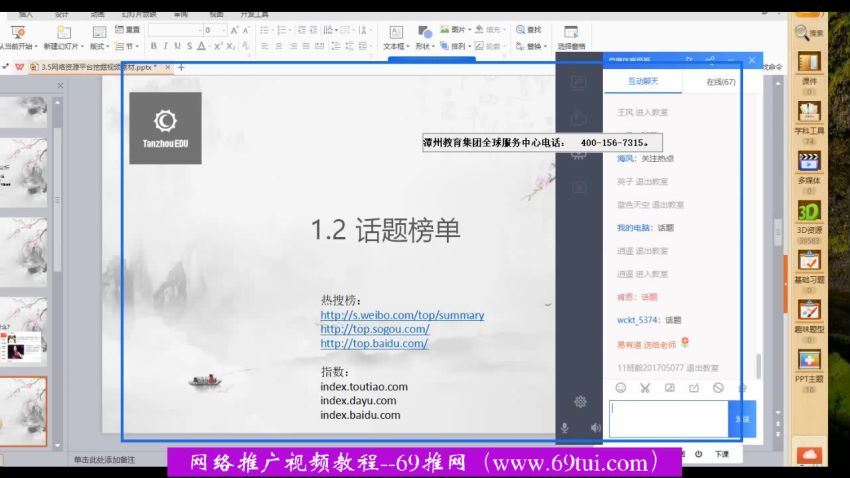This screenshot has width=850, height=478.
Task: Click the font color A icon
Action: pyautogui.click(x=201, y=46)
